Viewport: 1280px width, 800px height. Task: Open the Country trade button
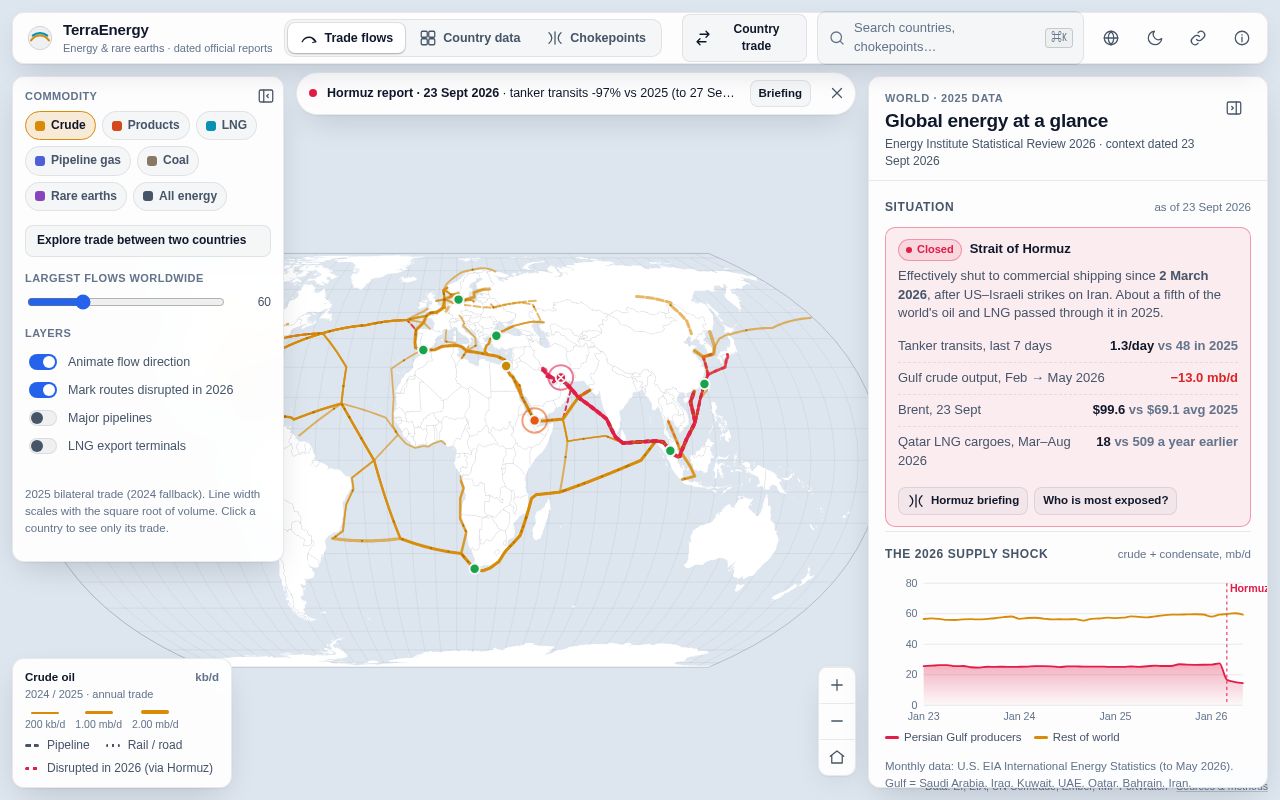pyautogui.click(x=744, y=38)
